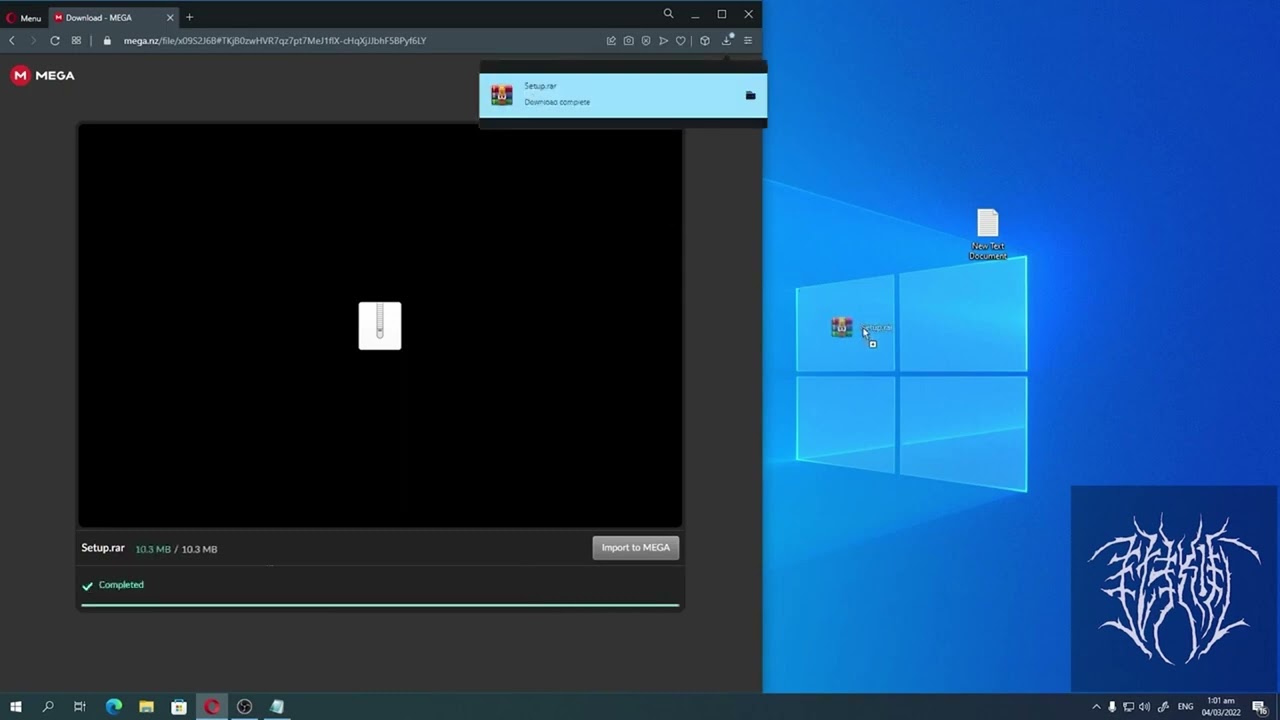Viewport: 1280px width, 720px height.
Task: Click the download progress bar
Action: [x=380, y=605]
